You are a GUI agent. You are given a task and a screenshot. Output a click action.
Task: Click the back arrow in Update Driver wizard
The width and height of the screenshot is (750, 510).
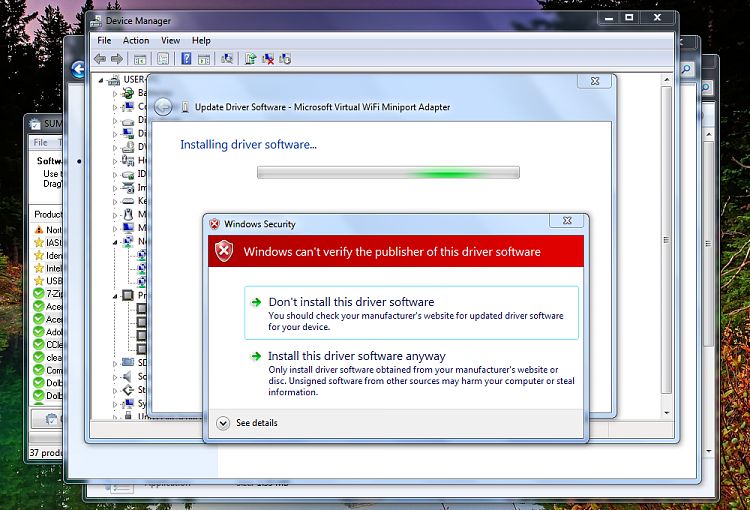(163, 107)
